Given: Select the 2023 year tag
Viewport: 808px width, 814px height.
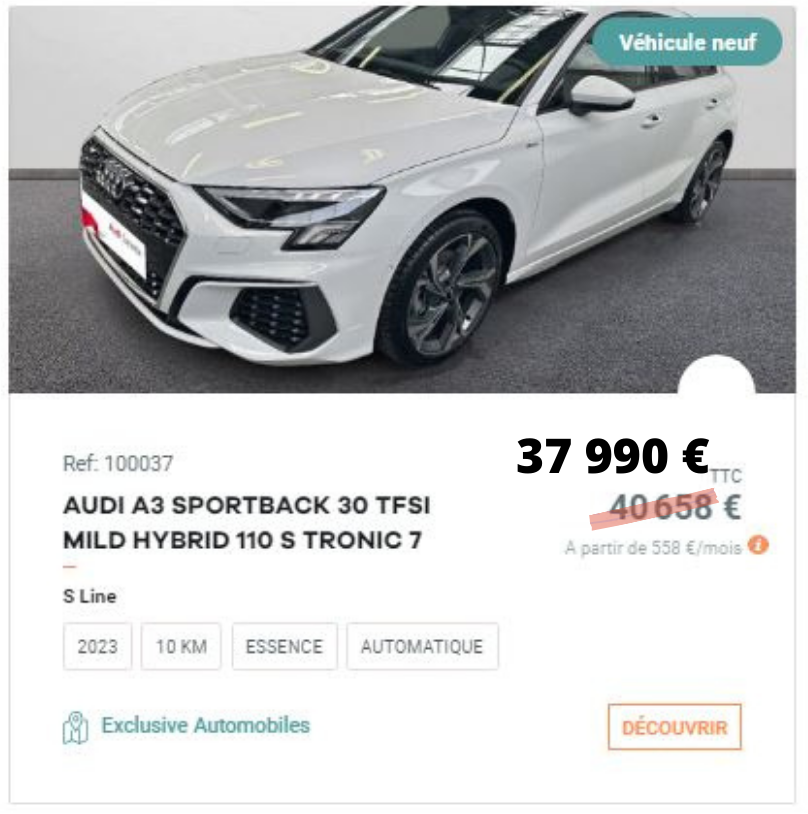Looking at the screenshot, I should (x=98, y=646).
